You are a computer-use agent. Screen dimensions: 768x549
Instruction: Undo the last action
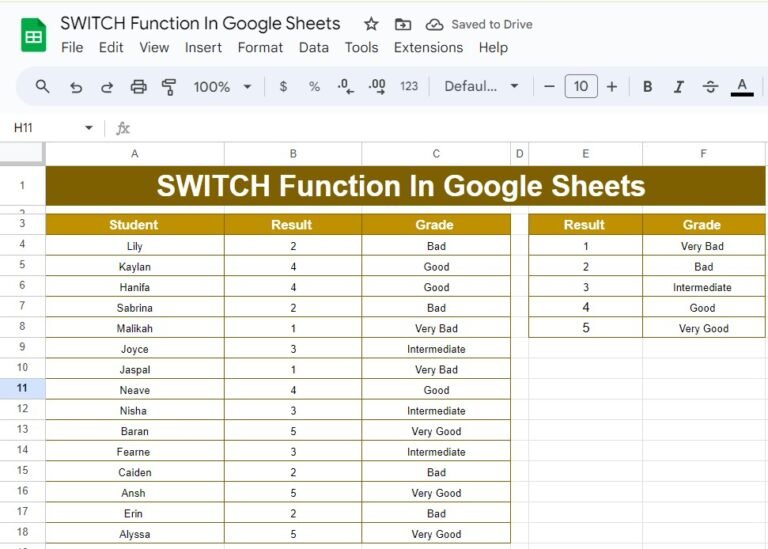point(75,87)
